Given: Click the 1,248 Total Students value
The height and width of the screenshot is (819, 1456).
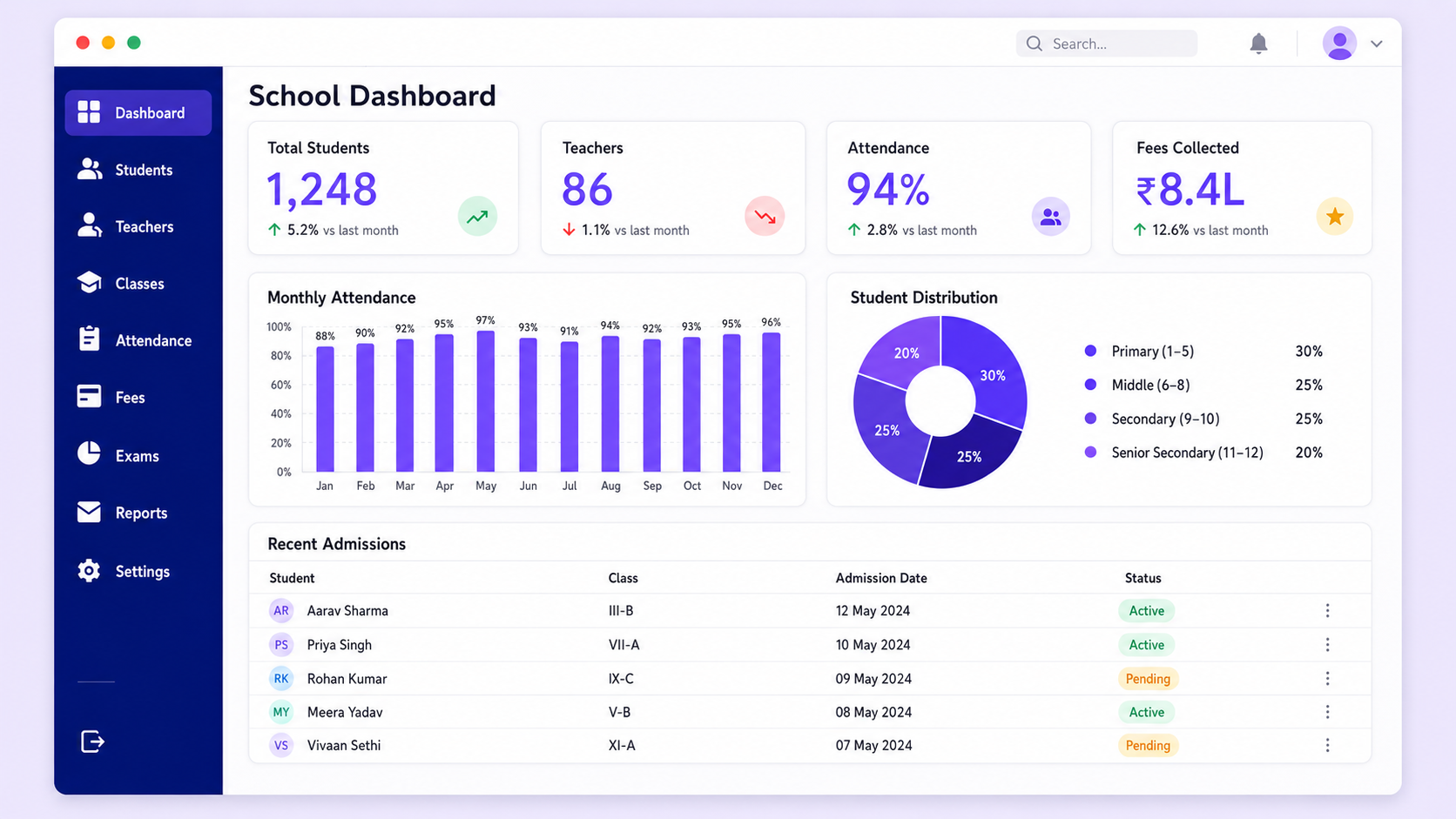Looking at the screenshot, I should [321, 189].
